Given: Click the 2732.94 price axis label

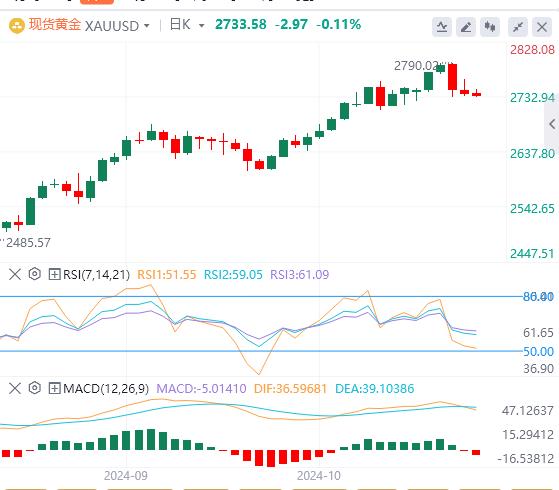Looking at the screenshot, I should [x=532, y=98].
